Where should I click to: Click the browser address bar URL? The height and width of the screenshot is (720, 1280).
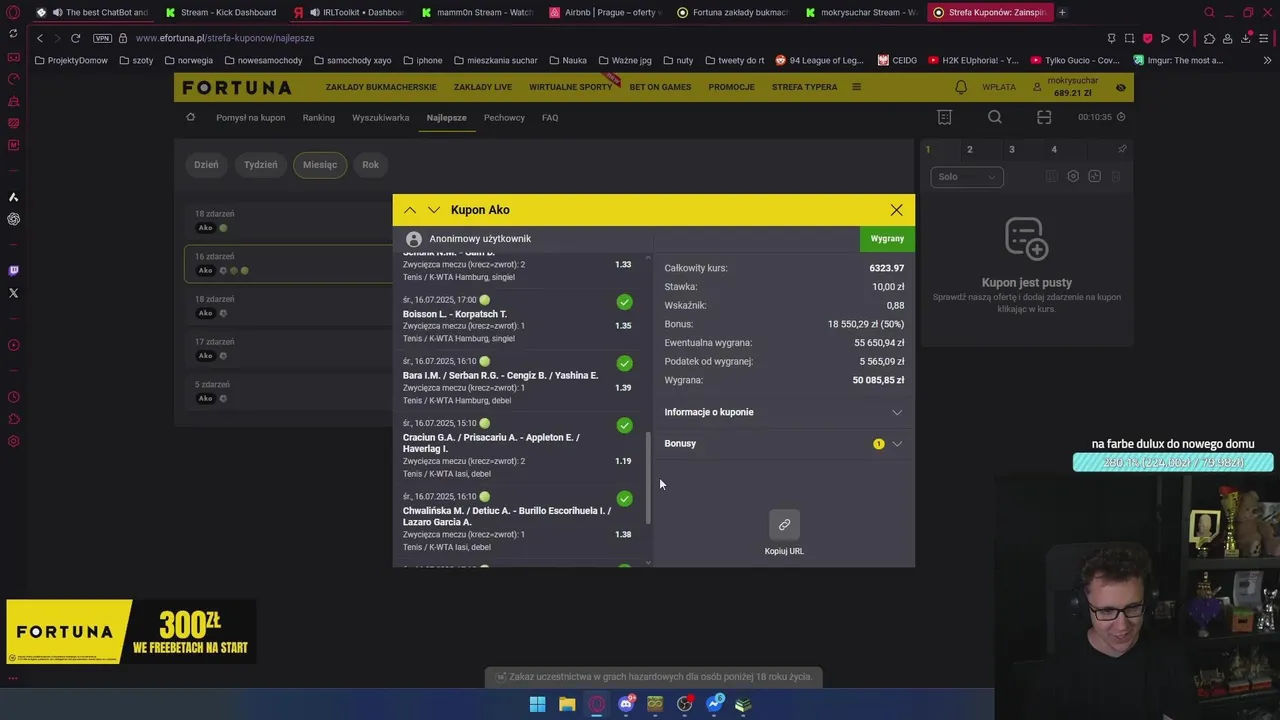225,38
